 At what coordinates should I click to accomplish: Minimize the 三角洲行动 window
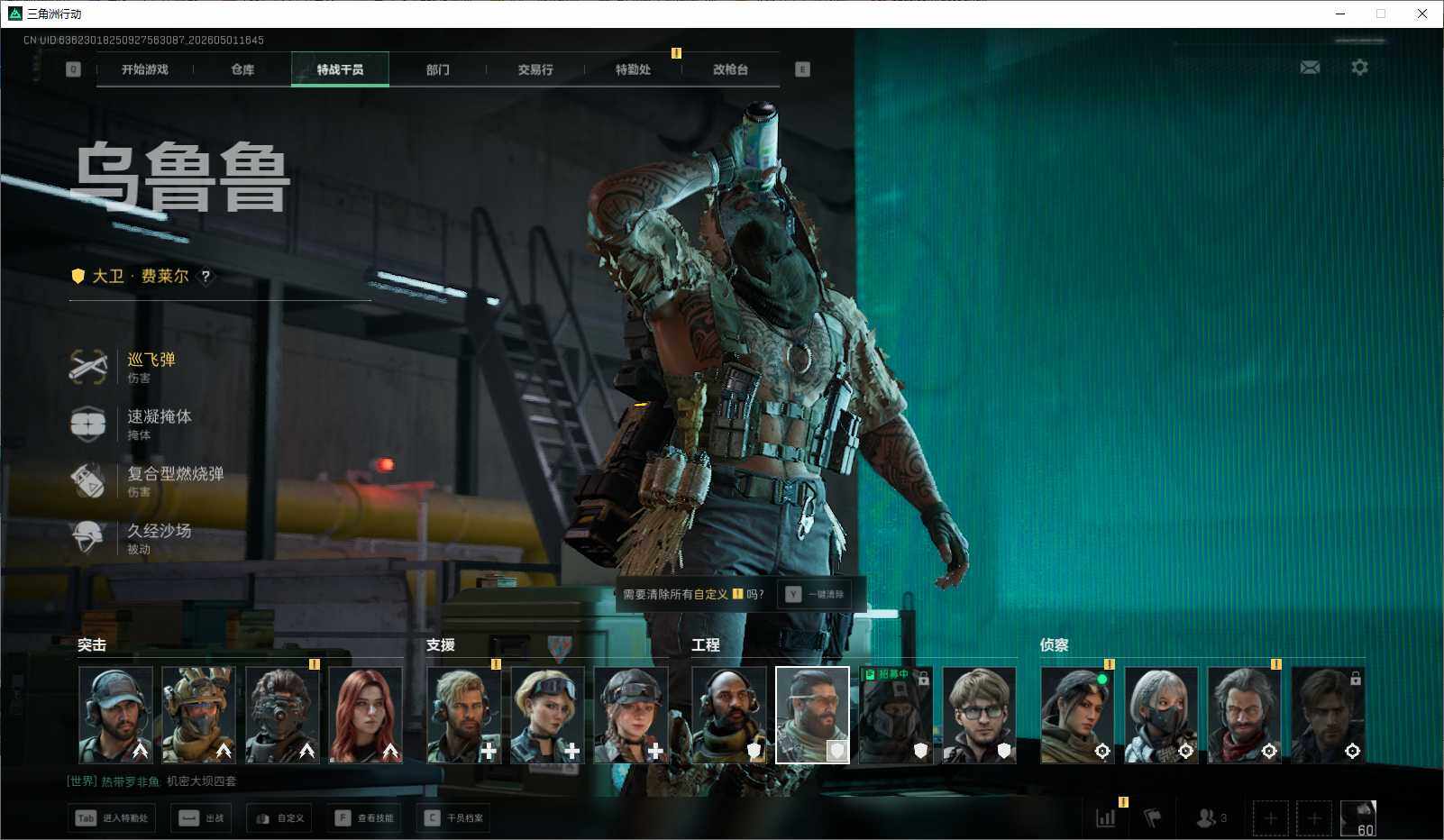pyautogui.click(x=1340, y=14)
